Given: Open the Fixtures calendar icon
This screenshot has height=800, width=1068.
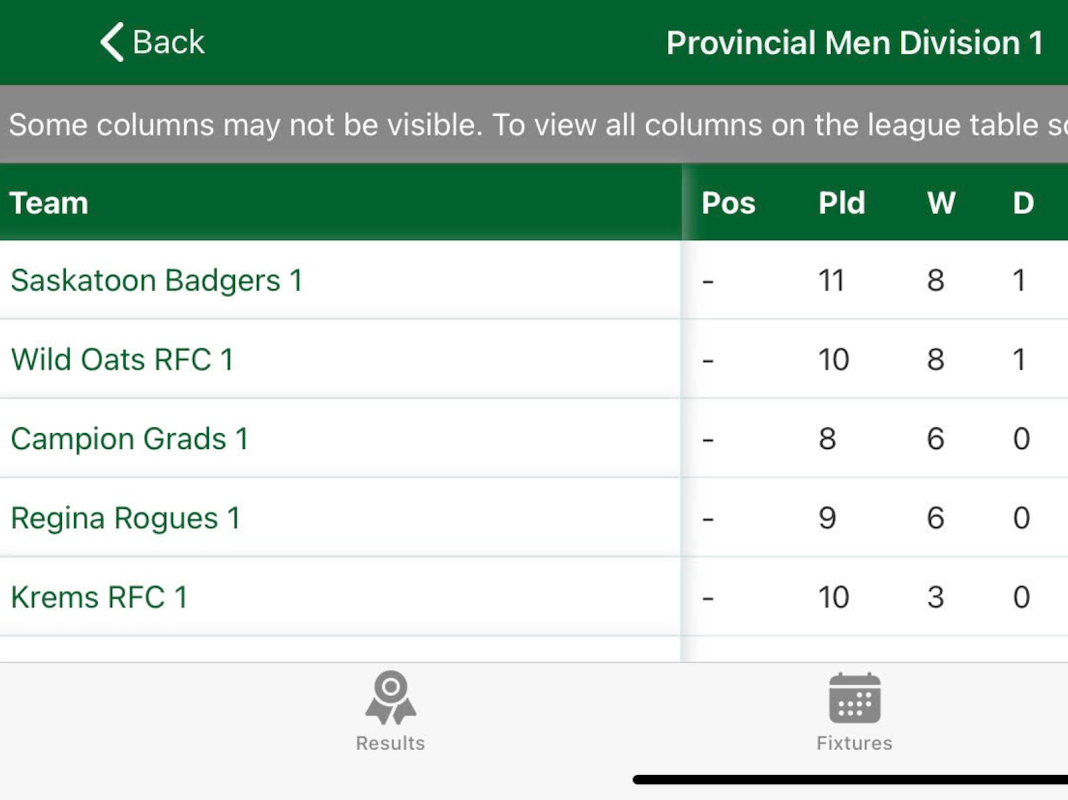Looking at the screenshot, I should 854,698.
